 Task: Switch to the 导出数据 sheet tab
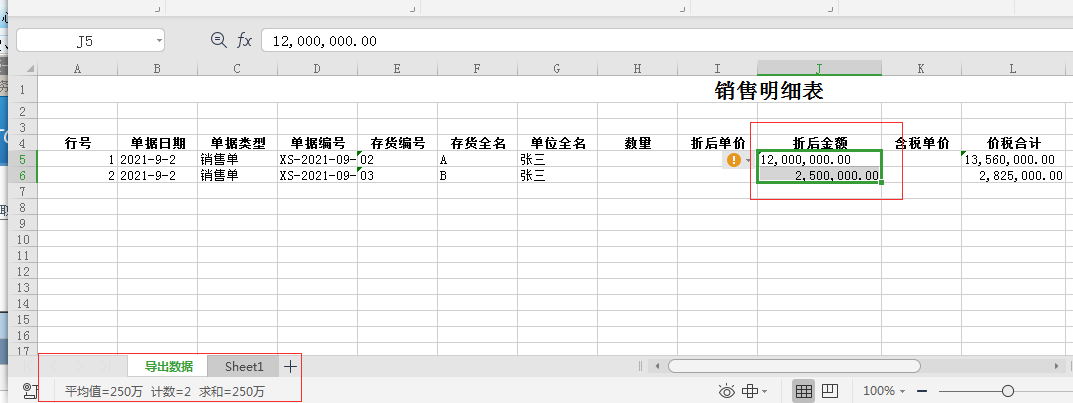point(168,366)
